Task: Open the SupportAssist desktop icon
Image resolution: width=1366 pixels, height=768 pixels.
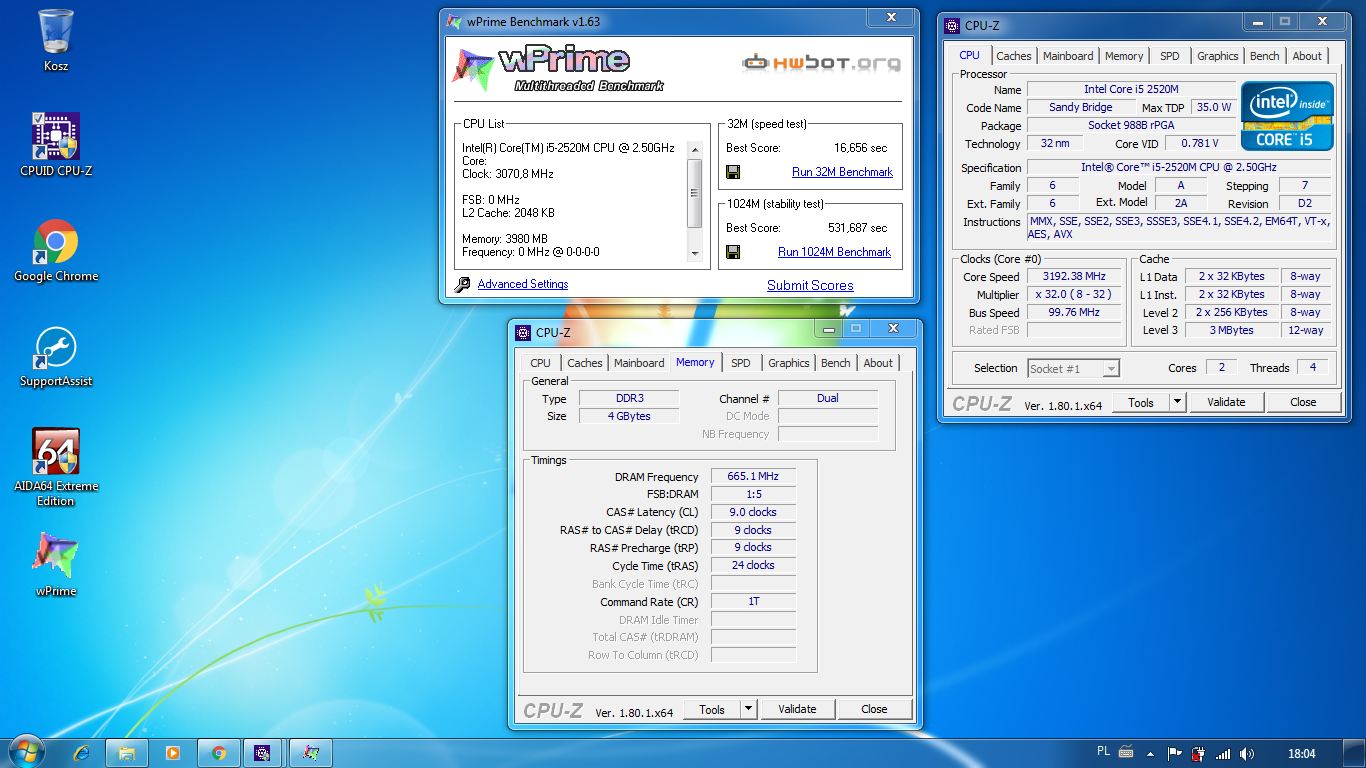Action: point(56,356)
